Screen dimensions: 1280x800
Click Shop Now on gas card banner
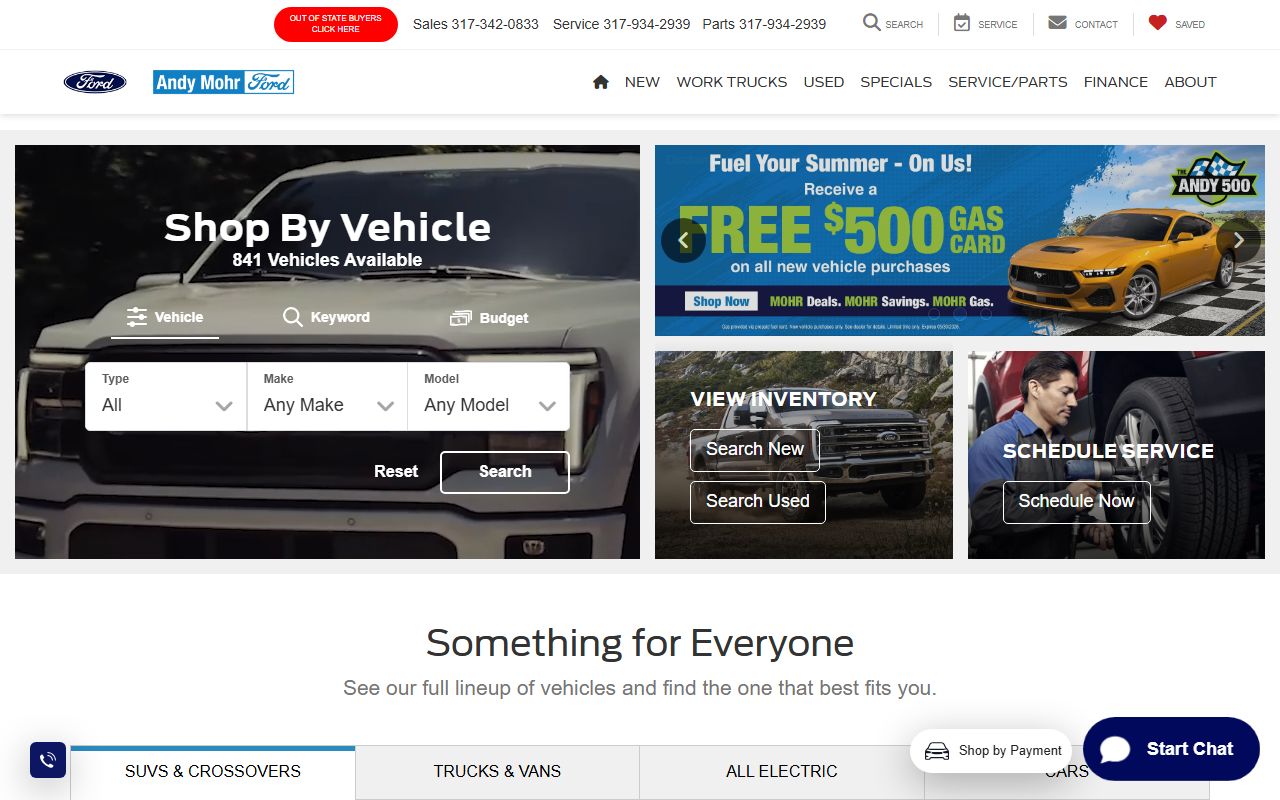point(721,301)
